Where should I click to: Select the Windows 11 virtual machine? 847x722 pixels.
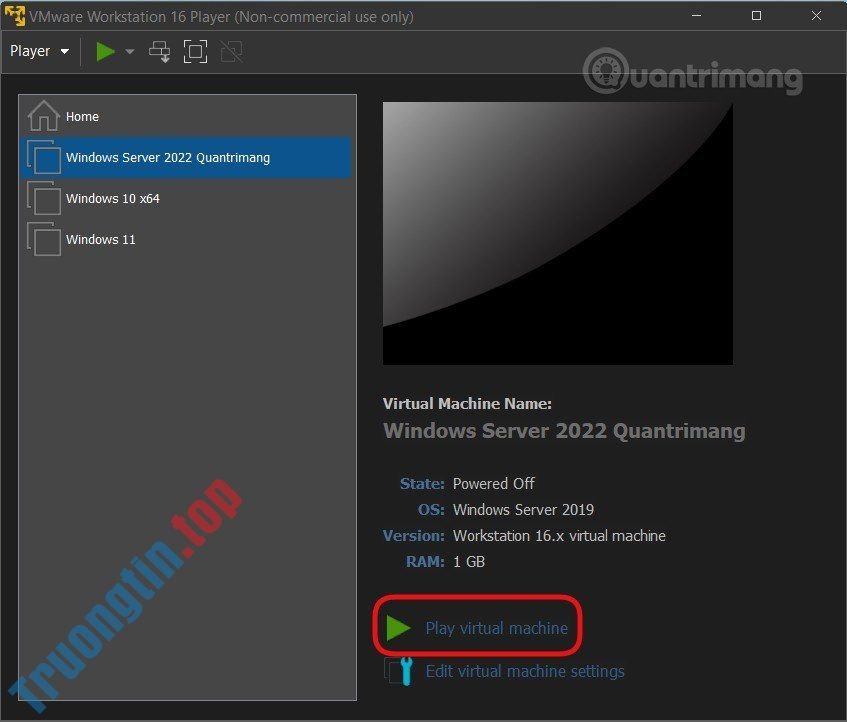99,239
